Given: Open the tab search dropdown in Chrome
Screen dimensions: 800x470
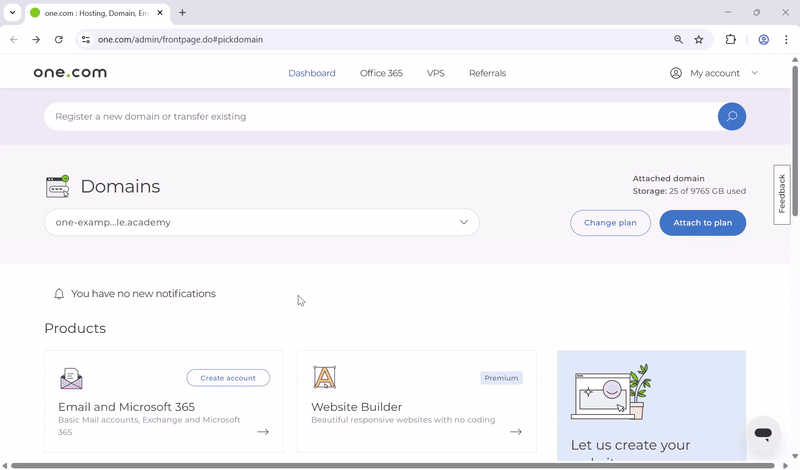Looking at the screenshot, I should coord(13,13).
